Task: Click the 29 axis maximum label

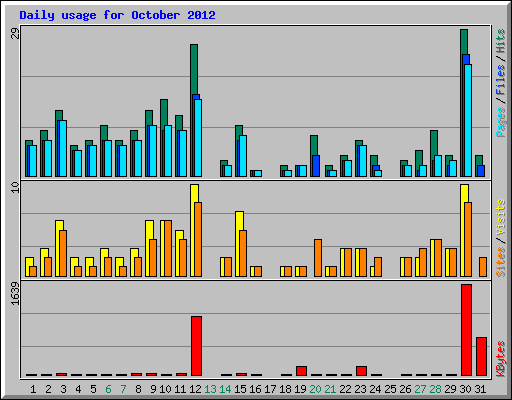Action: (15, 33)
